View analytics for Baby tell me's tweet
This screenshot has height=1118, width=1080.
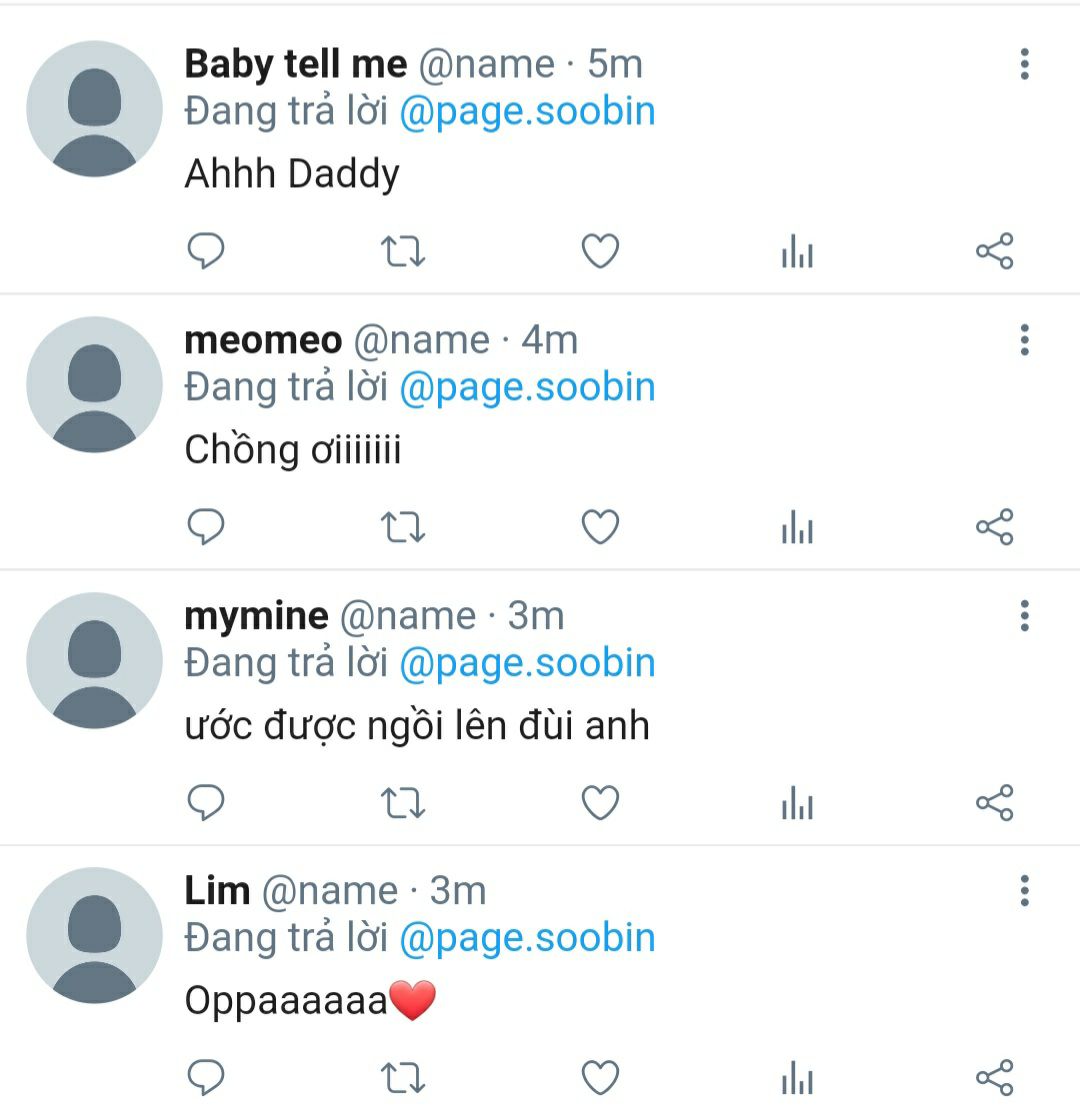pos(797,253)
